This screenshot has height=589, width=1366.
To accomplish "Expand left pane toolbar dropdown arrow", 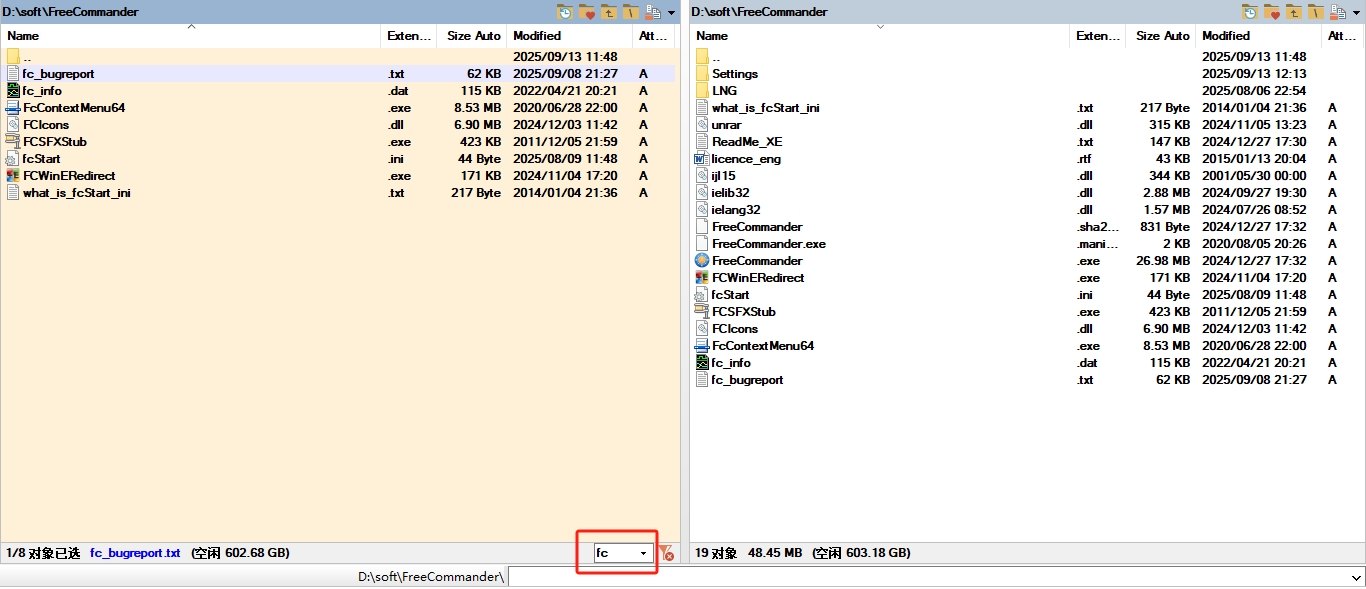I will [x=672, y=13].
